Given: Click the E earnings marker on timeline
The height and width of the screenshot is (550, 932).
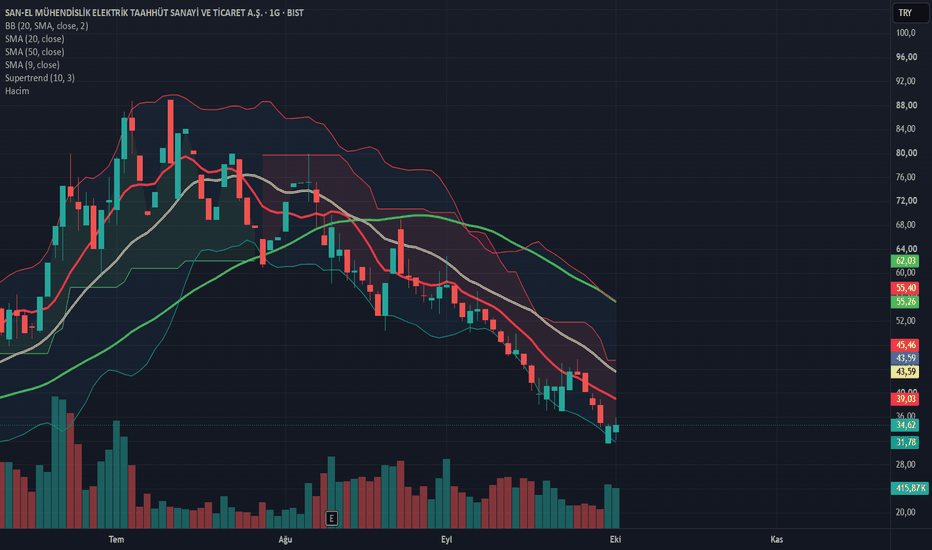Looking at the screenshot, I should 332,518.
